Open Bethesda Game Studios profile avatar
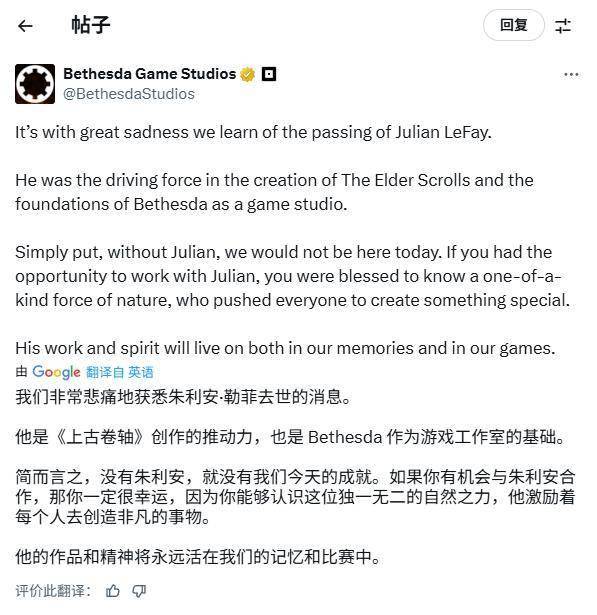Viewport: 597px width, 615px height. (35, 84)
